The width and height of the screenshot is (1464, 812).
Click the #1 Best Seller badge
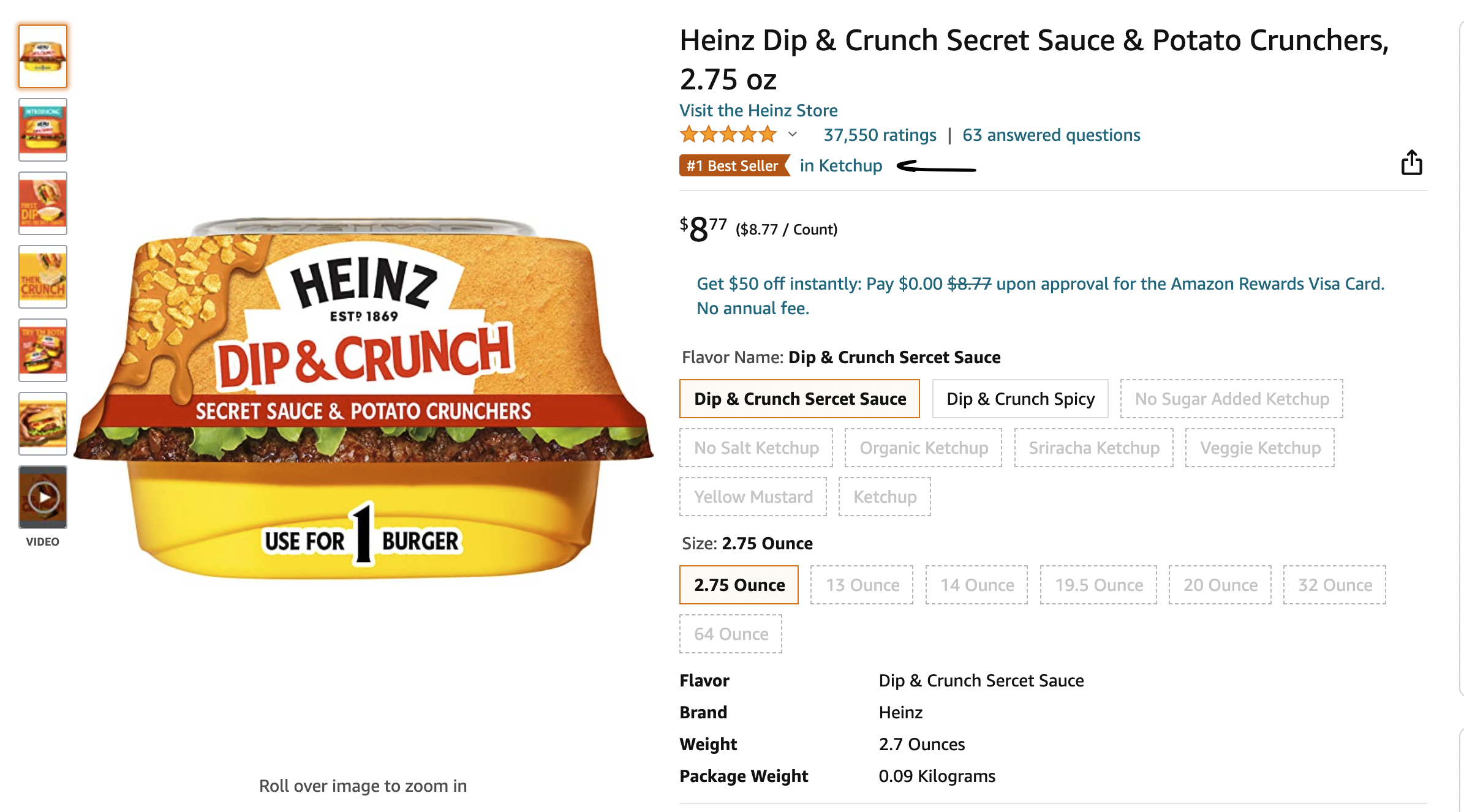(x=733, y=166)
